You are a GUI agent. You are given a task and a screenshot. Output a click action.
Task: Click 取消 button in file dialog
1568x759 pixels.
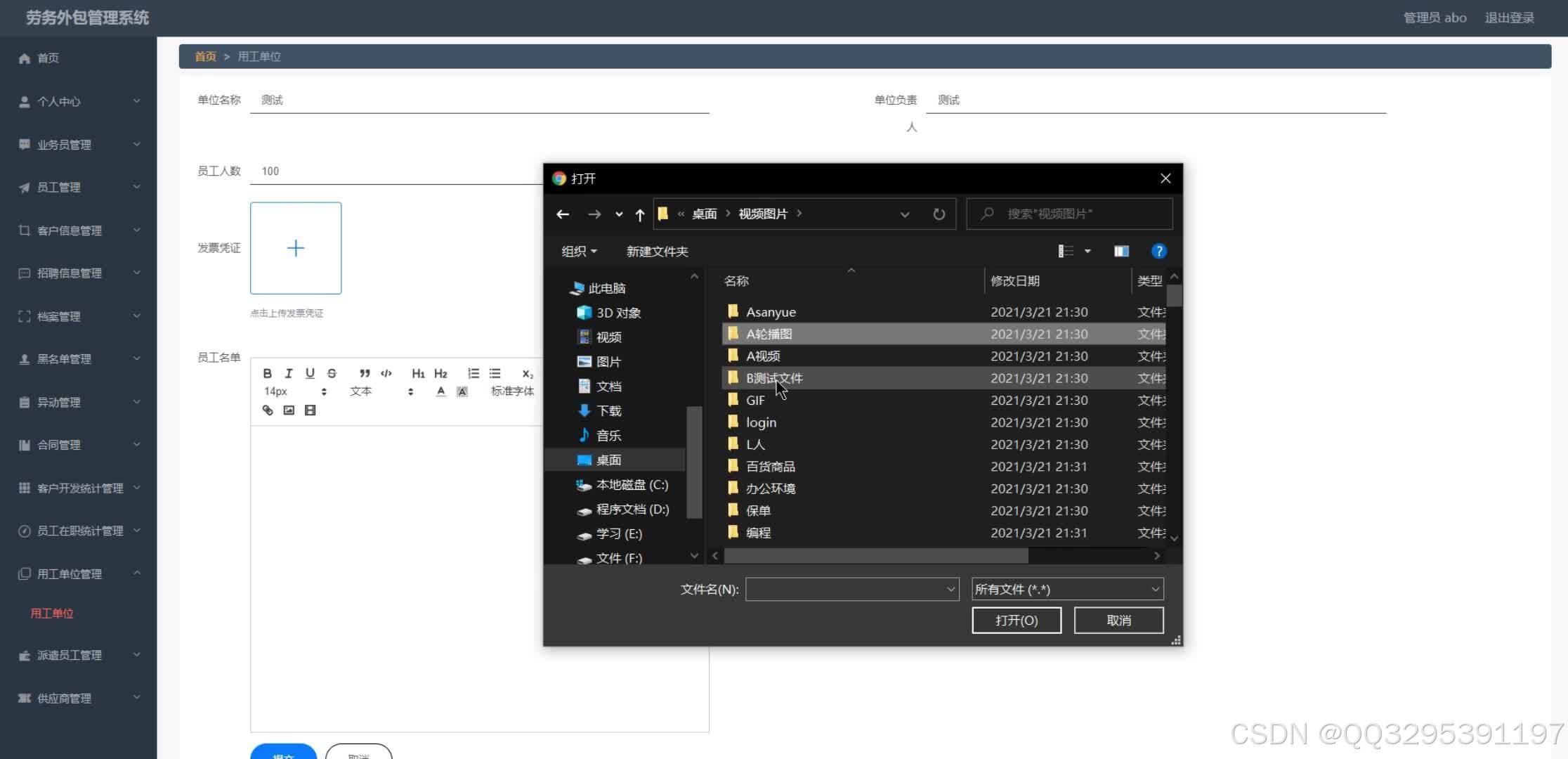point(1118,620)
